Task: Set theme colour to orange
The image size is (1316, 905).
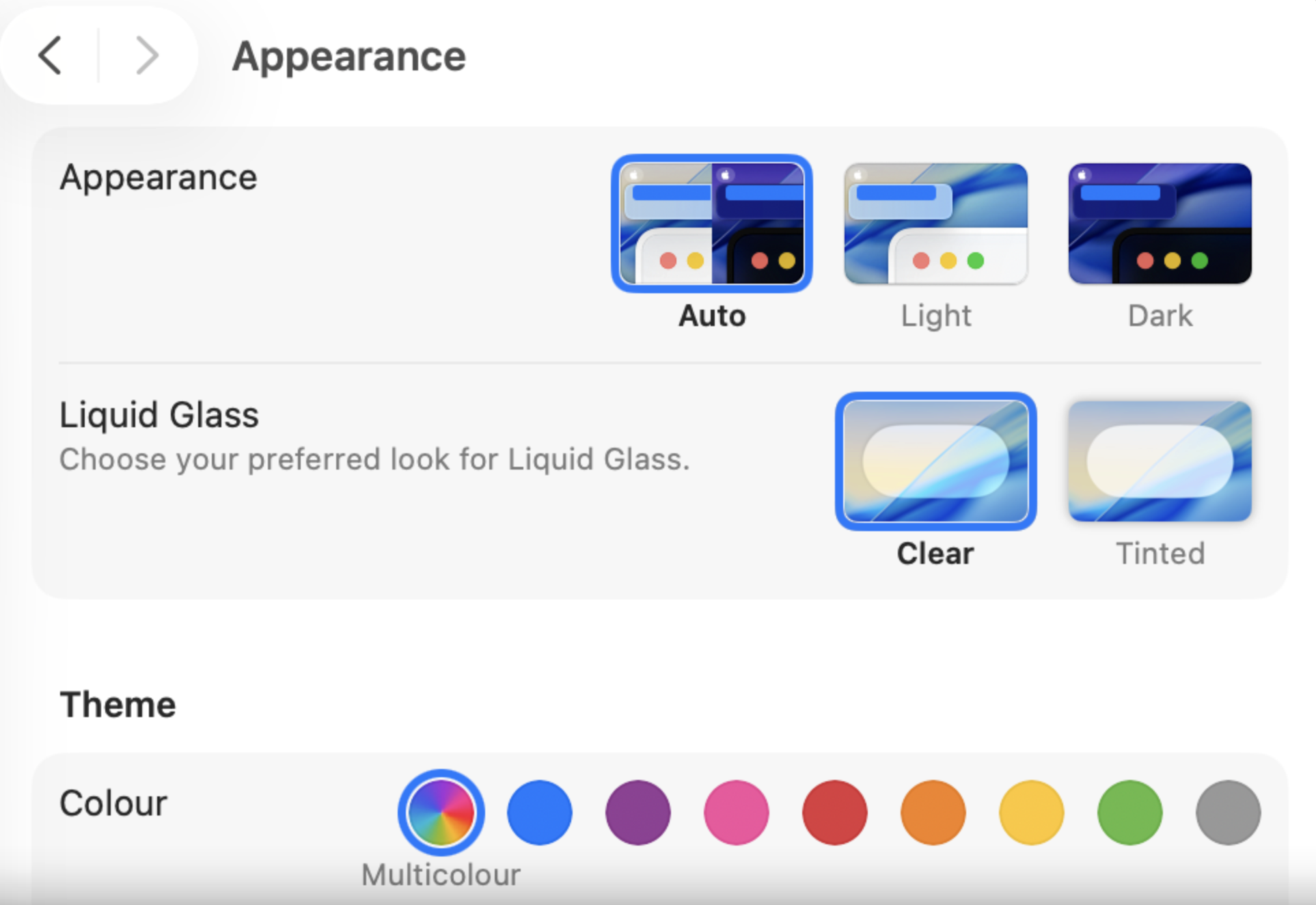Action: click(x=933, y=813)
